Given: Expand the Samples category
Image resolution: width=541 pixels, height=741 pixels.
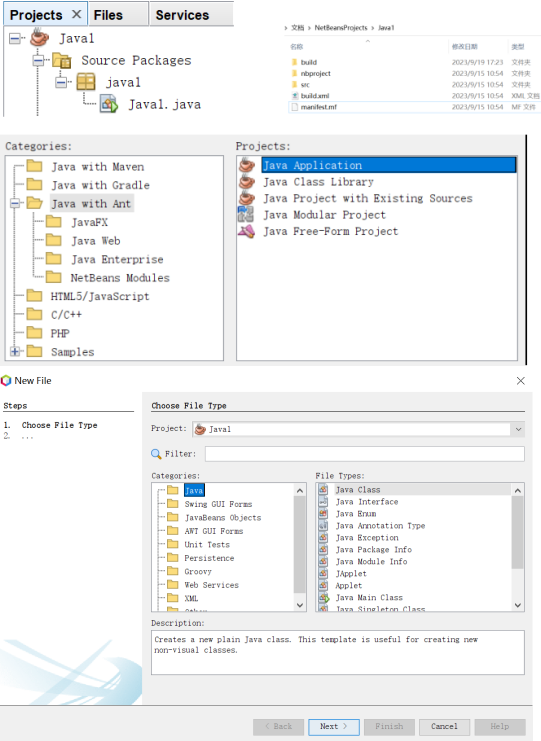Looking at the screenshot, I should (15, 351).
